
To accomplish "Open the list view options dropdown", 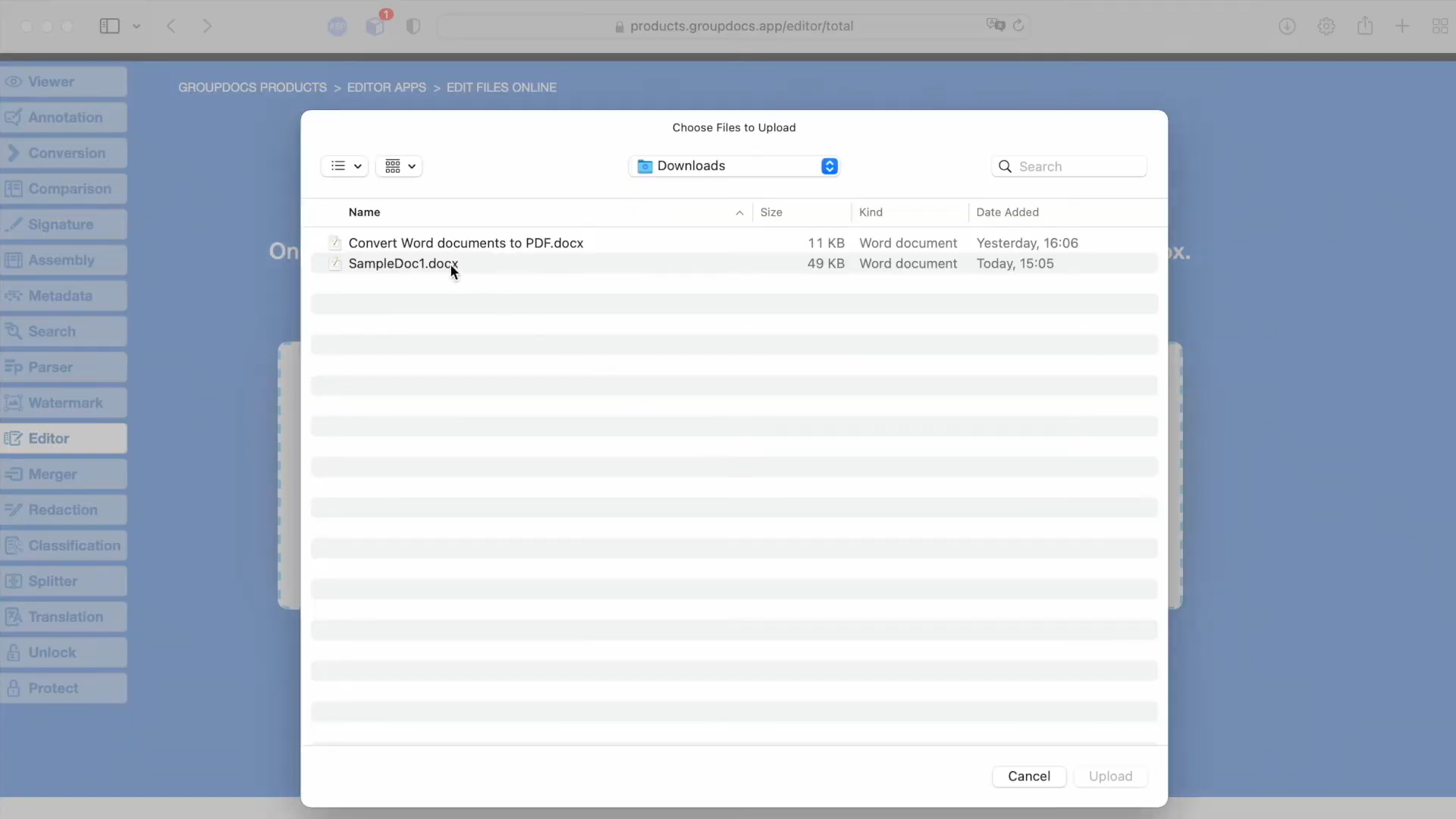I will [345, 166].
